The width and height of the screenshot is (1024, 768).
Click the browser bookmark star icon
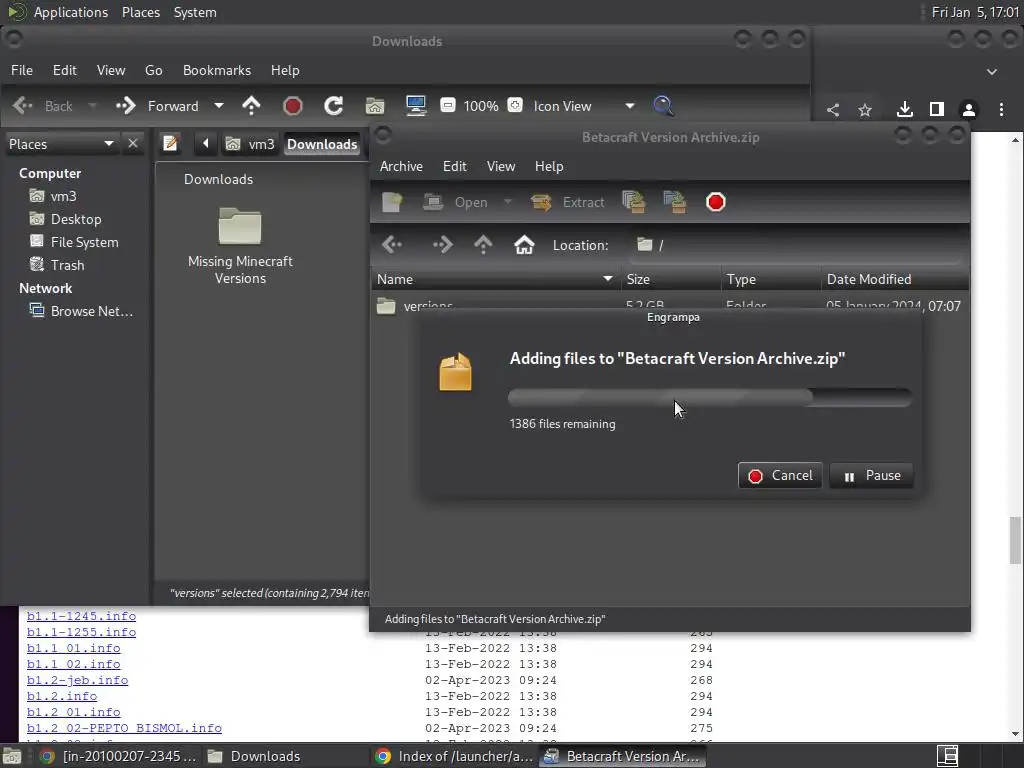[x=865, y=110]
